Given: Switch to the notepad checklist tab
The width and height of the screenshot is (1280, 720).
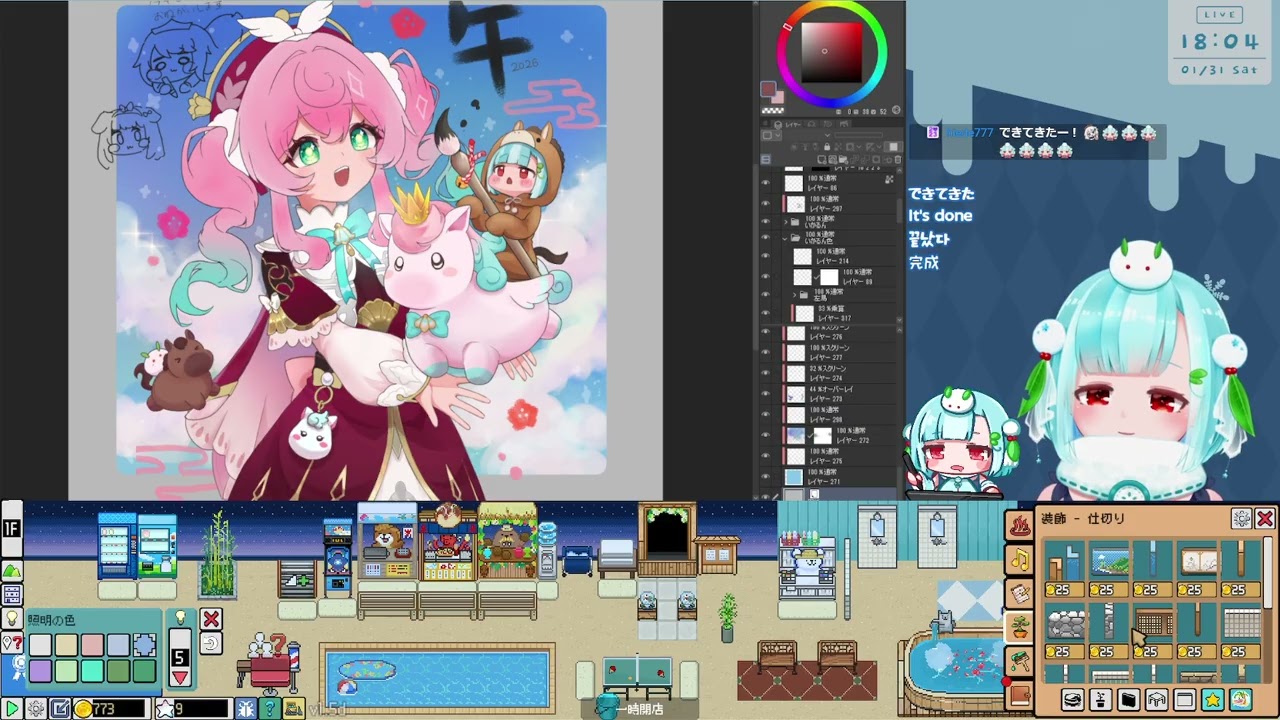Looking at the screenshot, I should pyautogui.click(x=1020, y=594).
